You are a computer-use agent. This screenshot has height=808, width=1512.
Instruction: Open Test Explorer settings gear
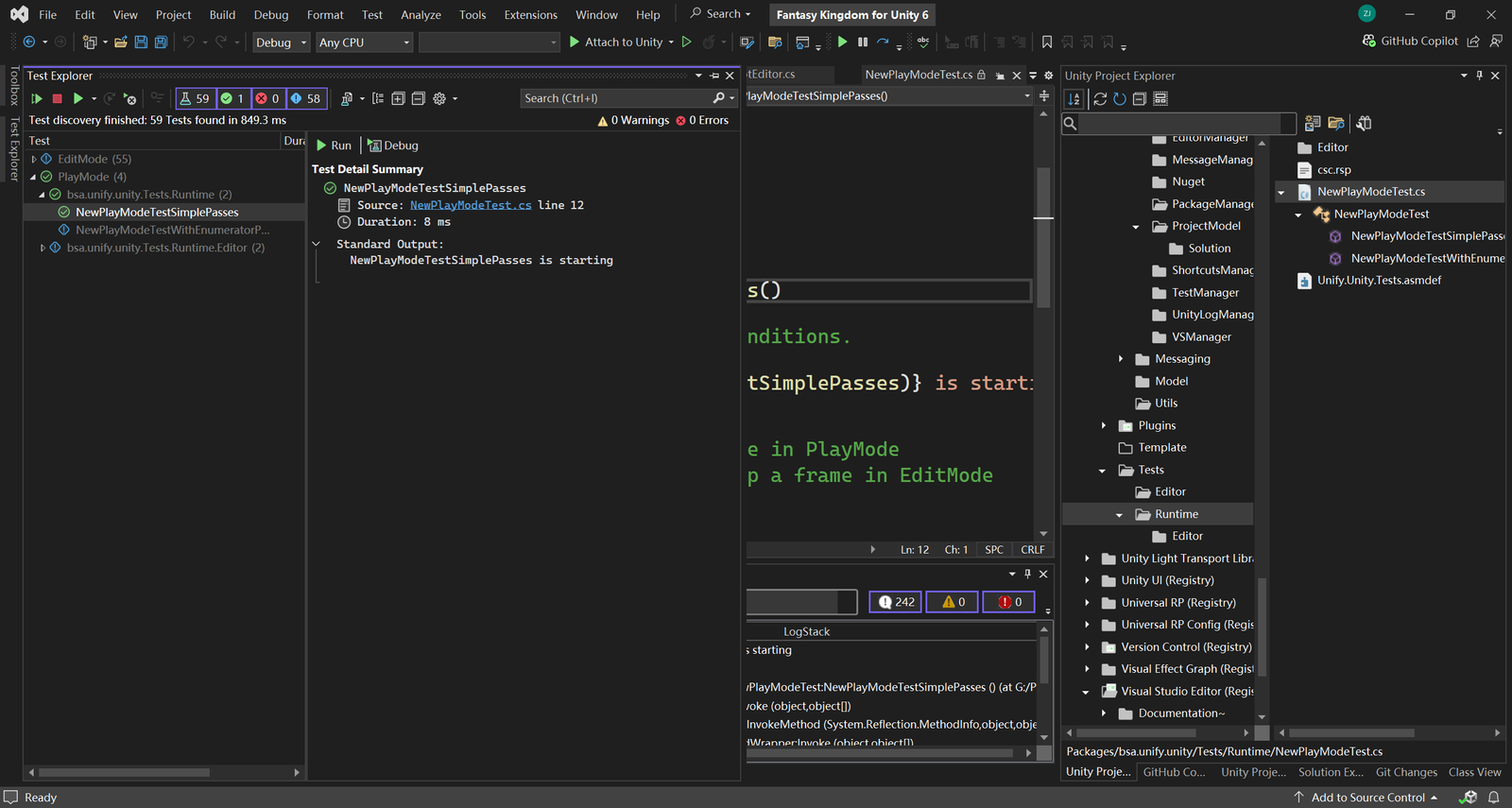click(x=439, y=98)
